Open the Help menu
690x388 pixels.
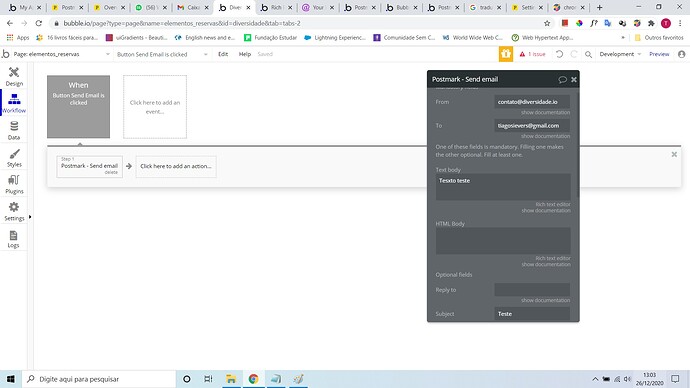pyautogui.click(x=245, y=54)
